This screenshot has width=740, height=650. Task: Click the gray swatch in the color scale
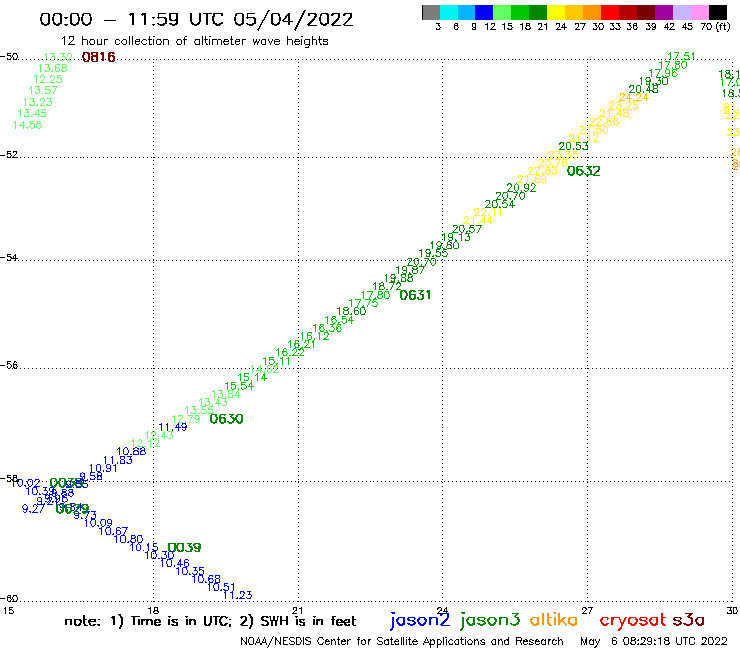click(431, 12)
